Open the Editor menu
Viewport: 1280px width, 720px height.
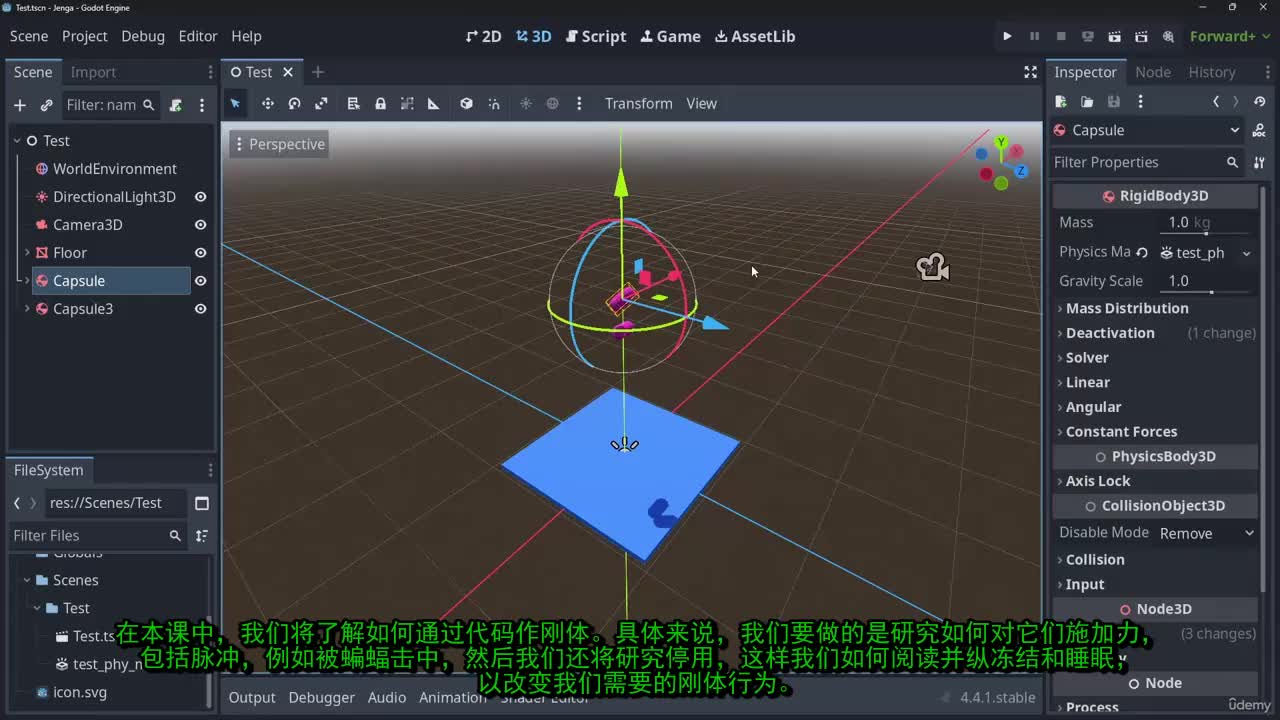click(x=198, y=36)
